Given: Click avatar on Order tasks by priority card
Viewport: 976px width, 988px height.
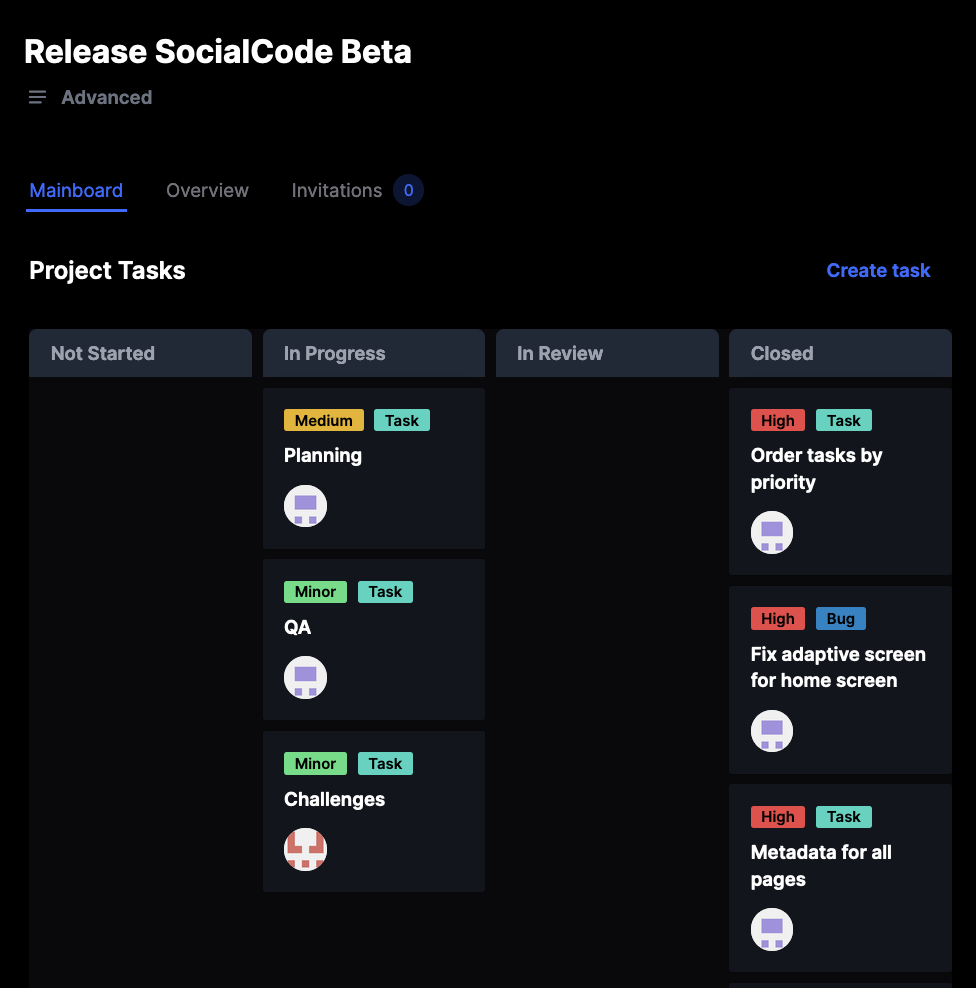Looking at the screenshot, I should pyautogui.click(x=772, y=533).
